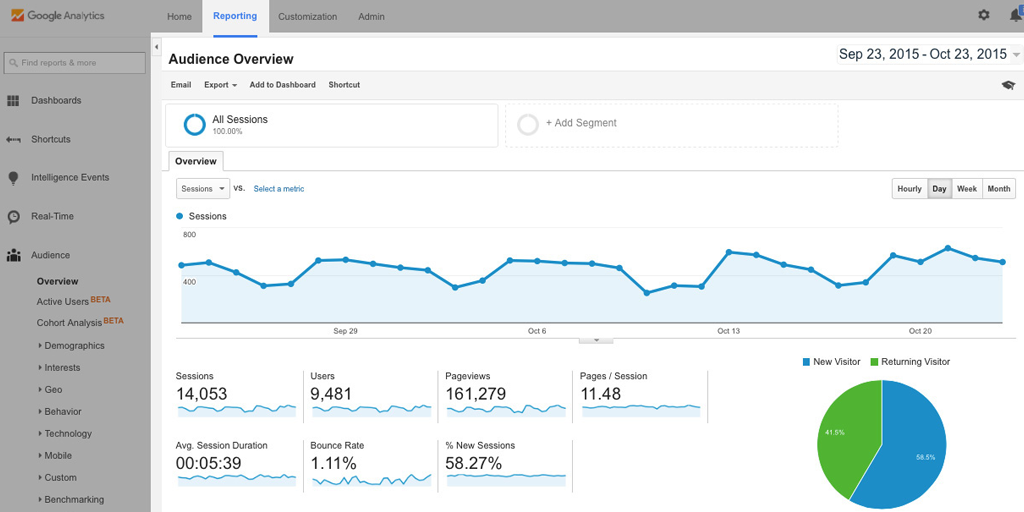Click the % New Sessions 58.27% value
1024x512 pixels.
[473, 464]
